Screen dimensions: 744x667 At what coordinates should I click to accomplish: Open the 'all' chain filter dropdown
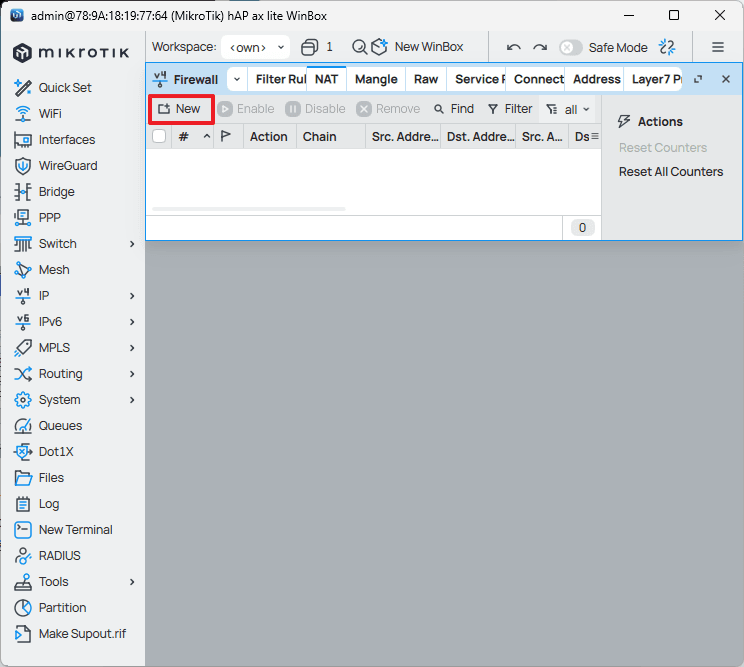569,109
